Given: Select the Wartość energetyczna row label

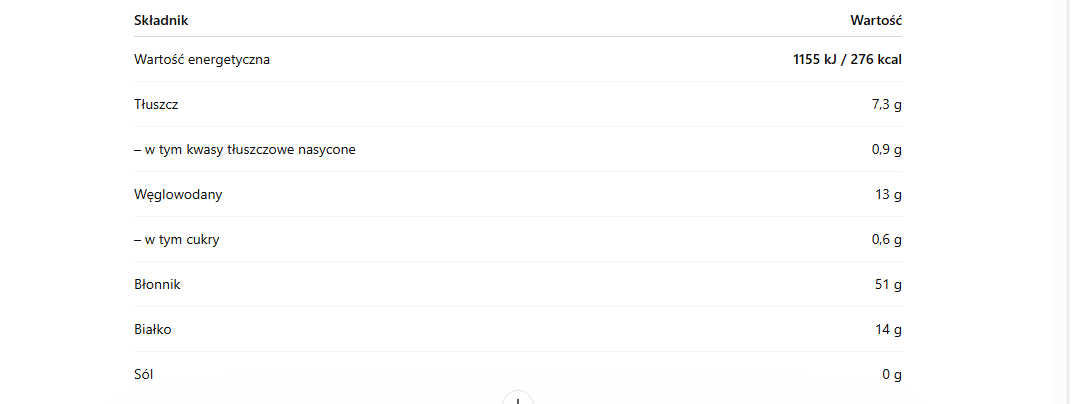Looking at the screenshot, I should click(202, 59).
